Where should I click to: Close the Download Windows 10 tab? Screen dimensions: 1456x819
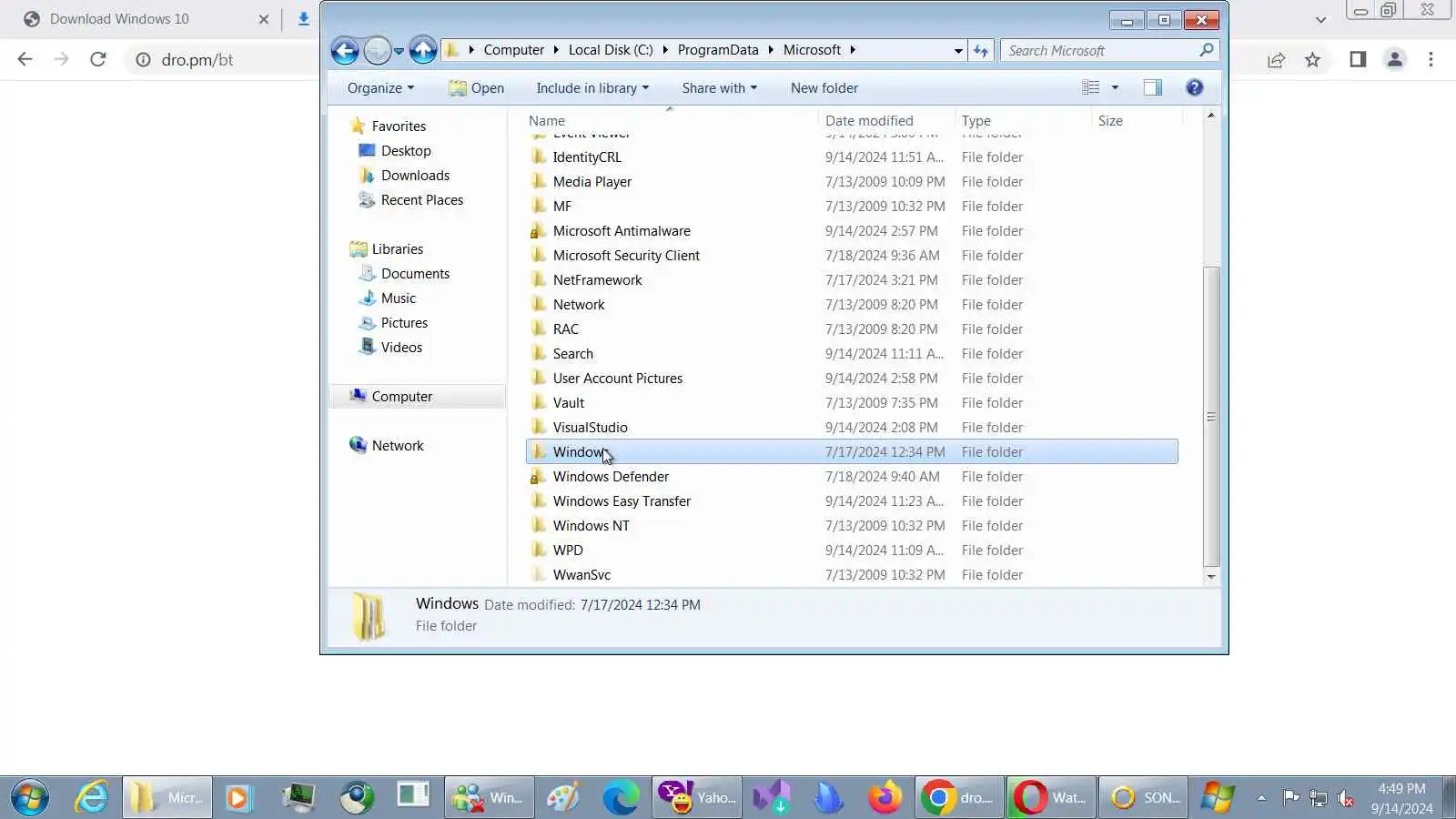264,19
